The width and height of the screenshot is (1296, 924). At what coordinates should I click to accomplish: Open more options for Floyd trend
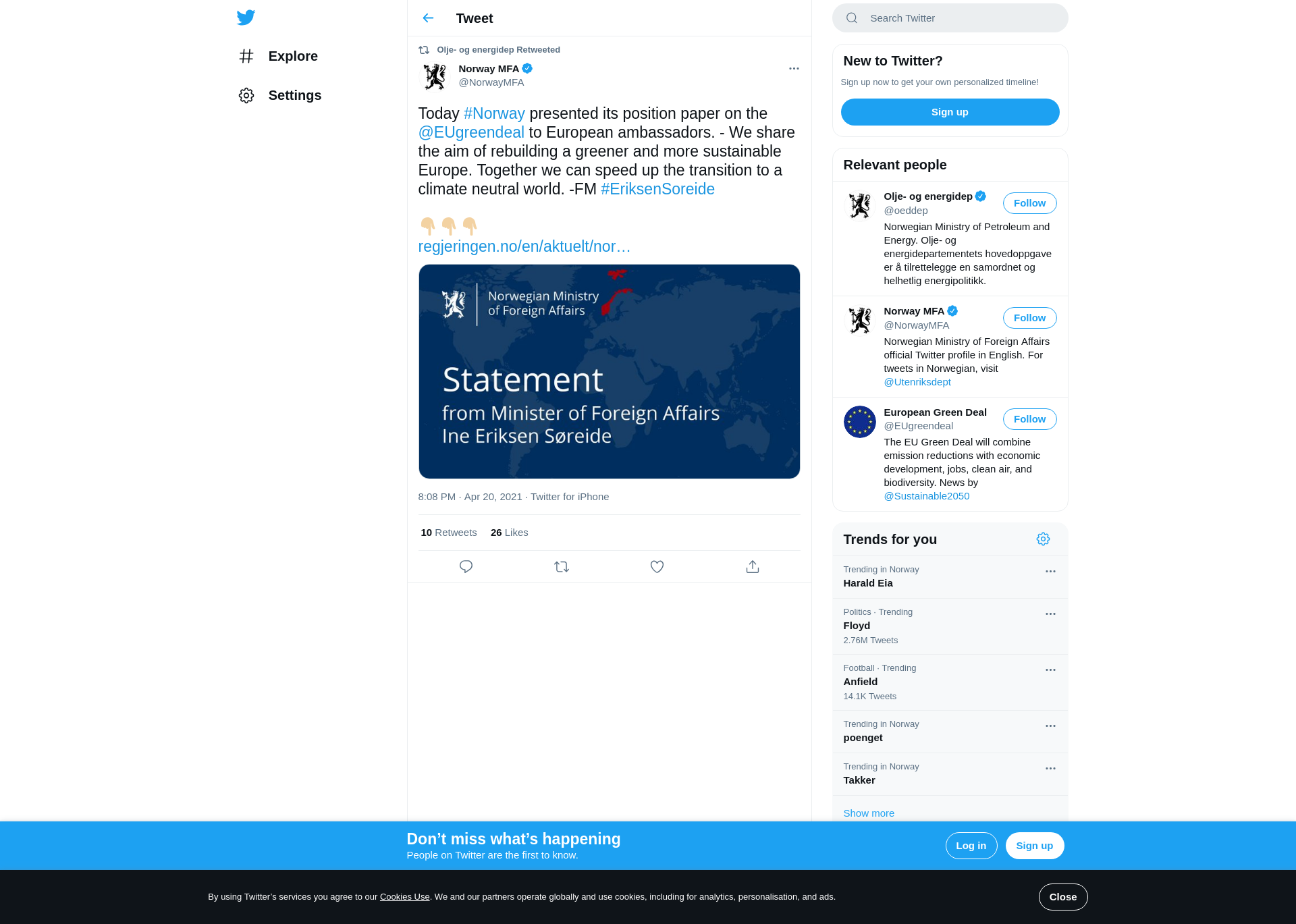coord(1050,614)
